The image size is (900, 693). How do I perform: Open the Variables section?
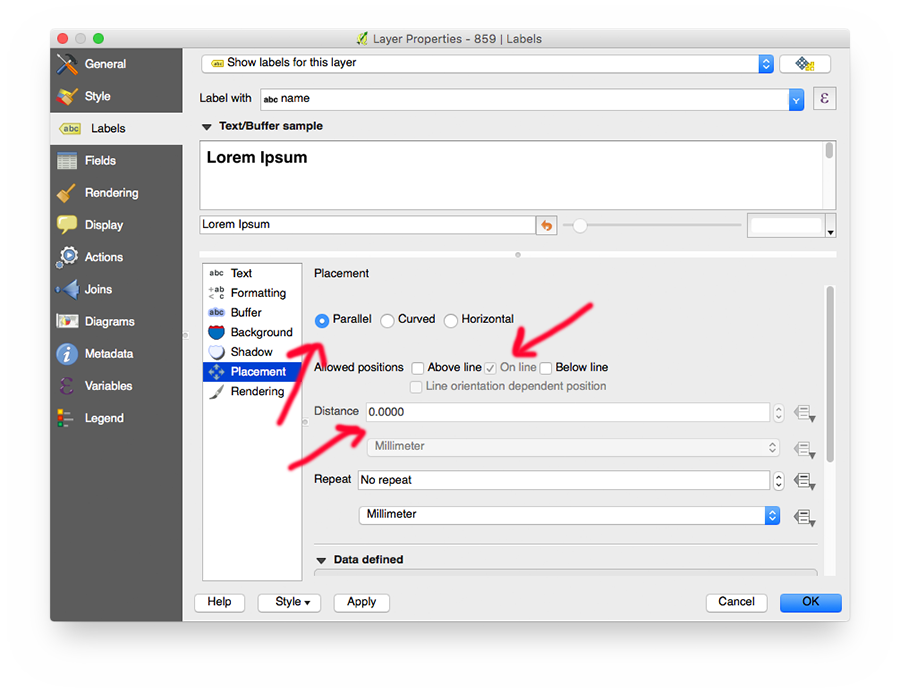coord(116,385)
